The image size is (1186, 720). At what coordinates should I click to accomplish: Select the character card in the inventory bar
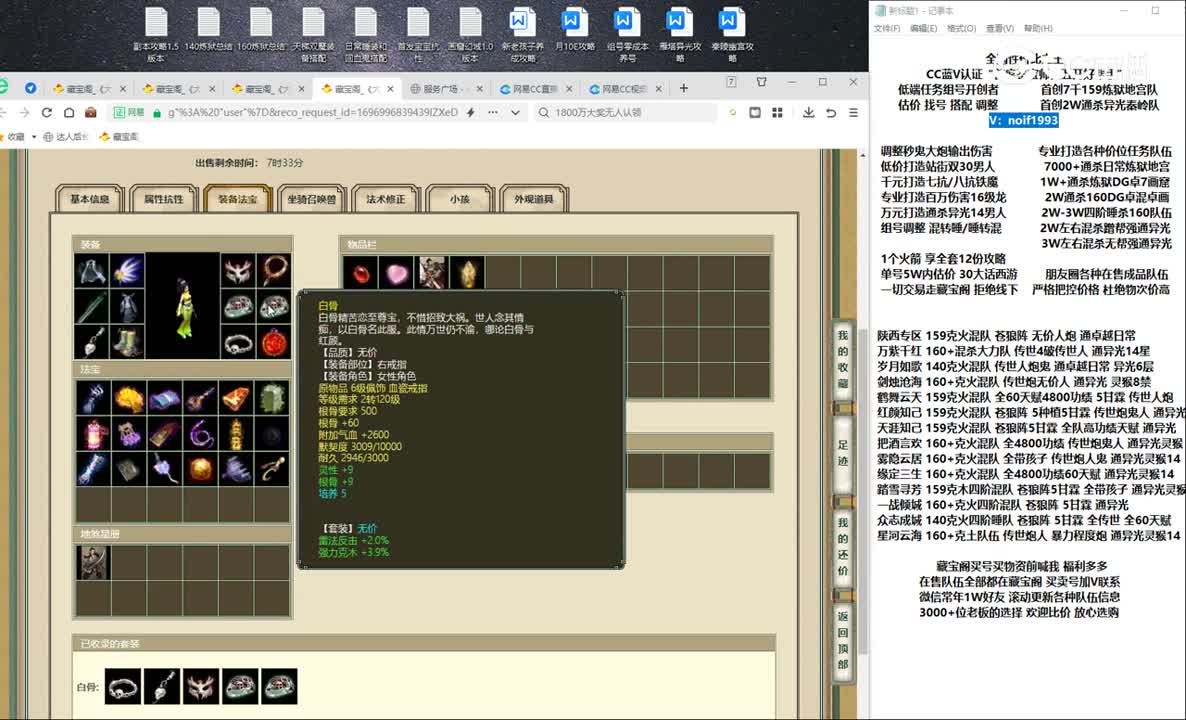[432, 273]
